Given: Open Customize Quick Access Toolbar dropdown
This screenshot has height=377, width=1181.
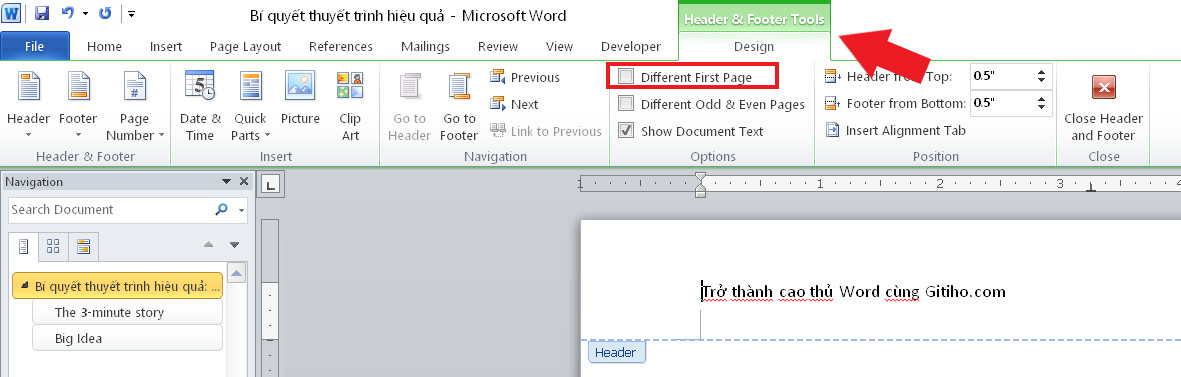Looking at the screenshot, I should click(131, 14).
